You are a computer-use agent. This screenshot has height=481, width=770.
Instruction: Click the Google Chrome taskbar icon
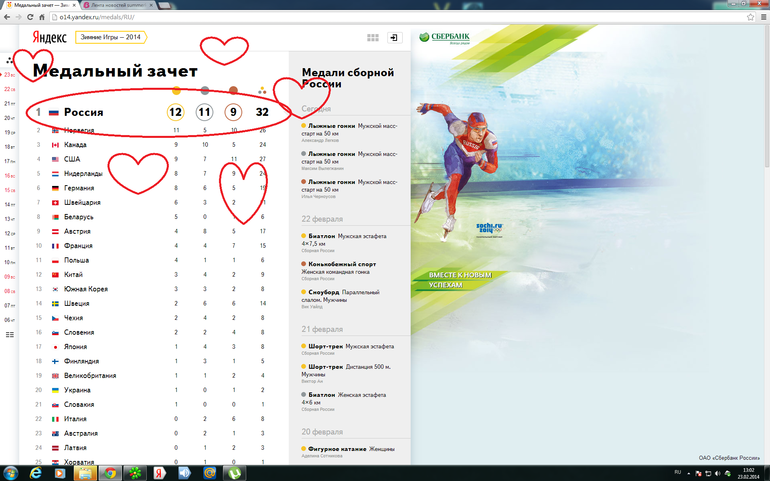click(110, 473)
